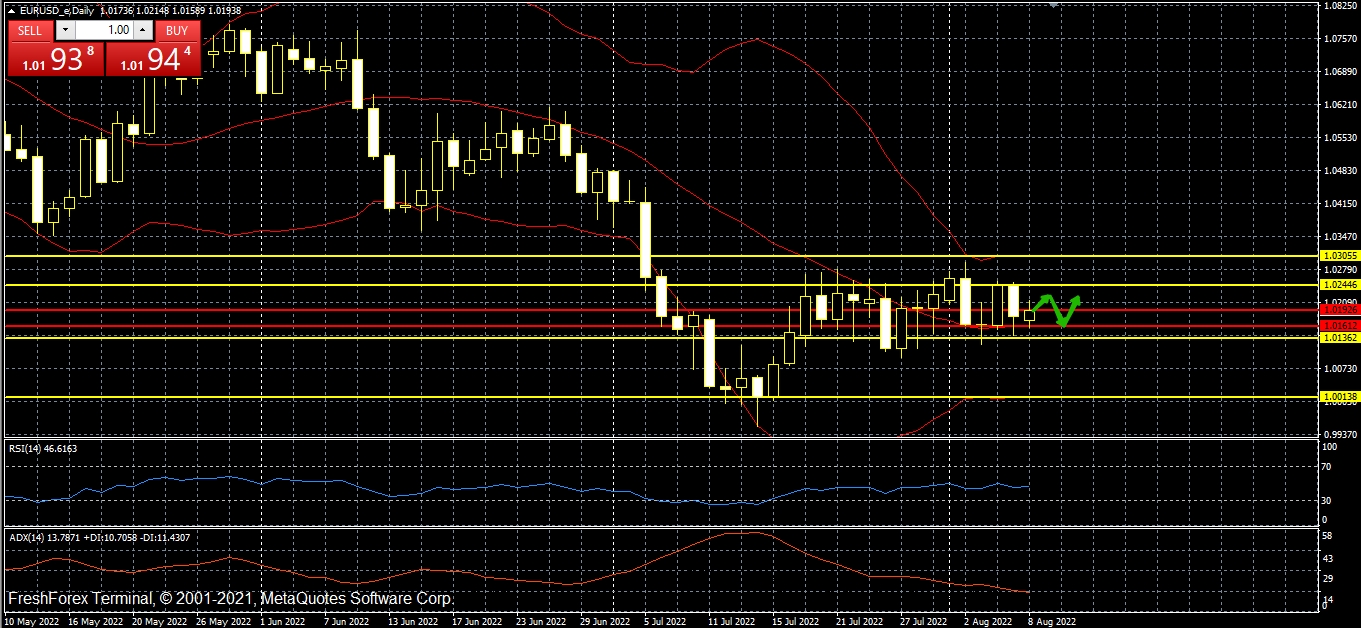Image resolution: width=1361 pixels, height=628 pixels.
Task: Click the 1.00 volume input field
Action: (103, 30)
